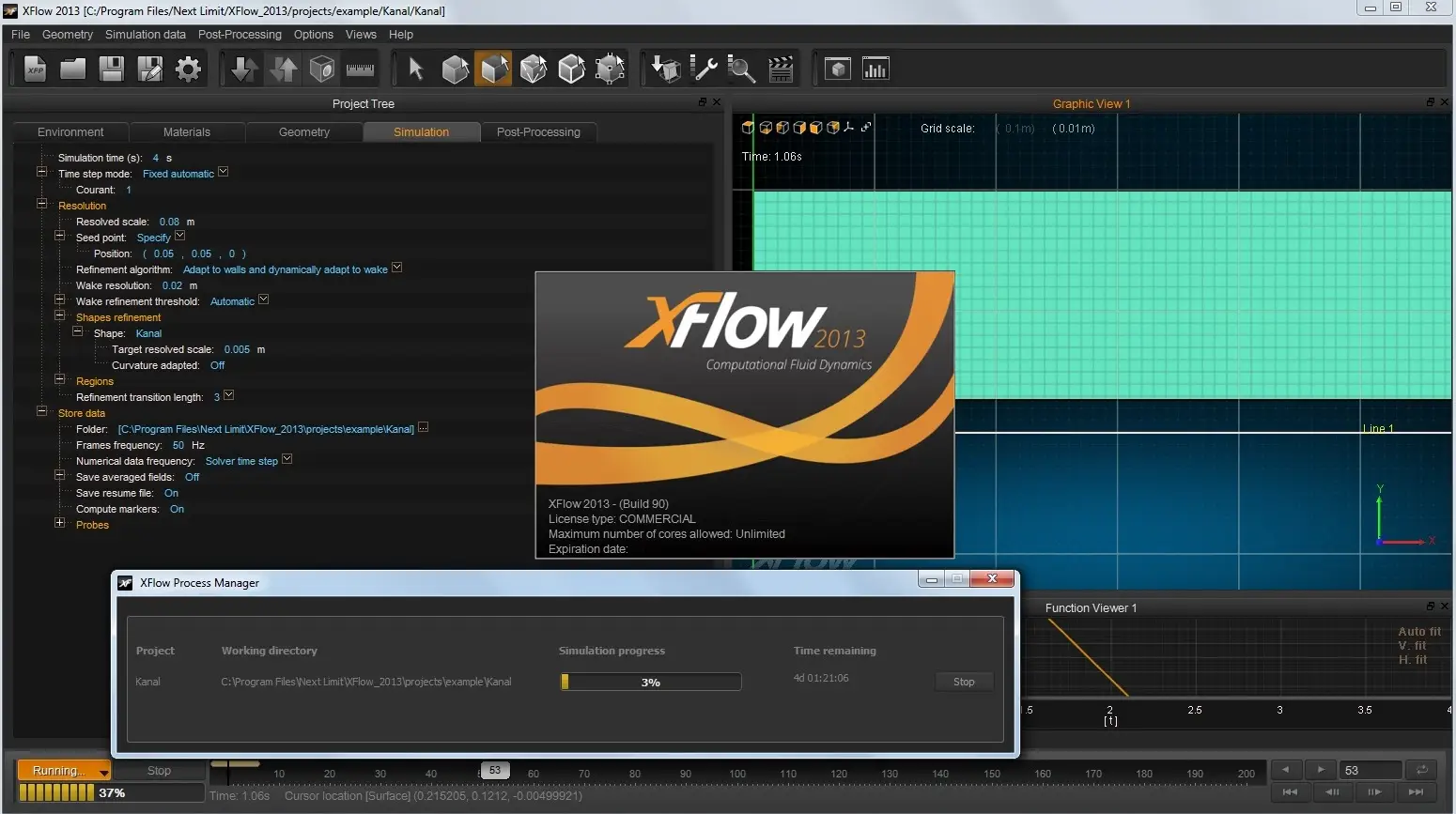This screenshot has height=814, width=1456.
Task: Click the play forward button
Action: click(1321, 770)
